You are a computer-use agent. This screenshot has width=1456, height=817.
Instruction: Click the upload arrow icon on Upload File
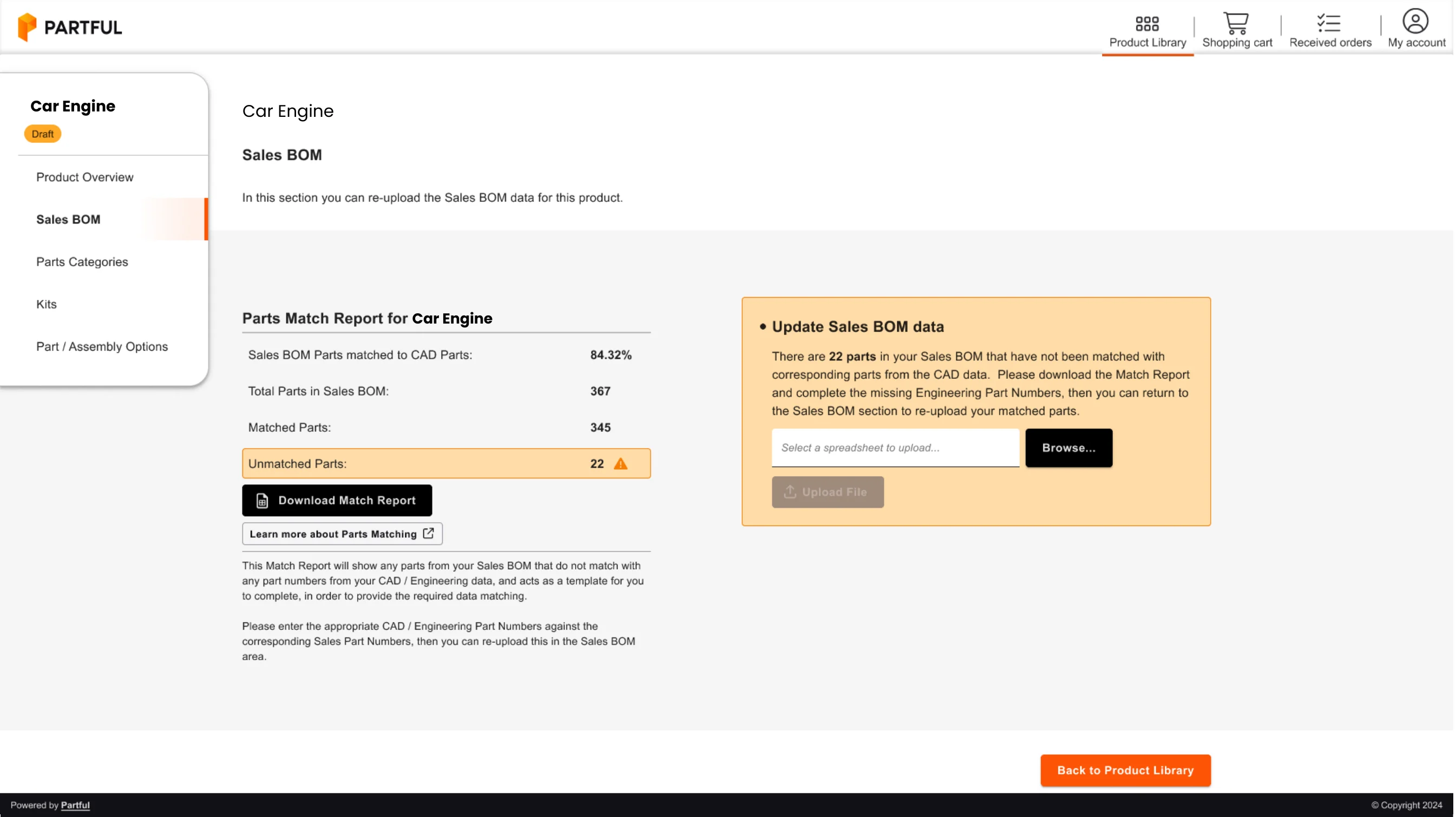click(x=791, y=492)
